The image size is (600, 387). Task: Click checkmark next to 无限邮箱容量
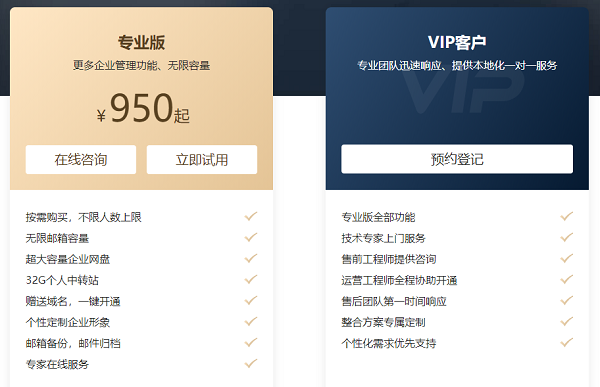[x=251, y=238]
